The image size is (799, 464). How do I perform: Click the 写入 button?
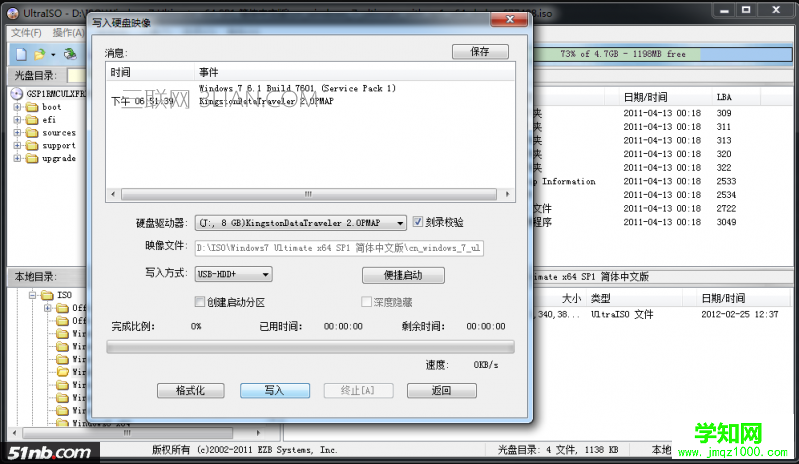275,391
